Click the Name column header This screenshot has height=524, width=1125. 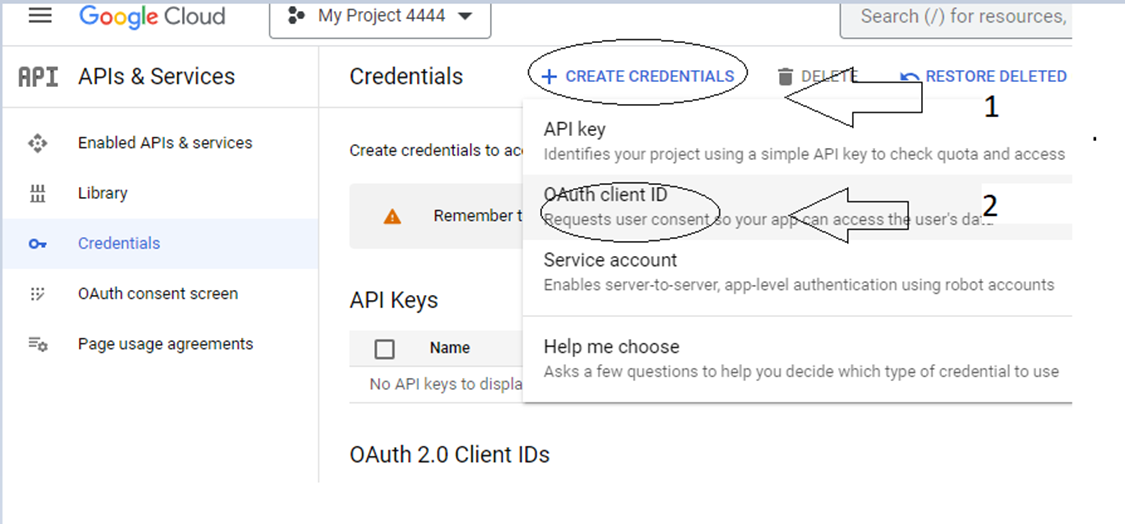[x=450, y=348]
